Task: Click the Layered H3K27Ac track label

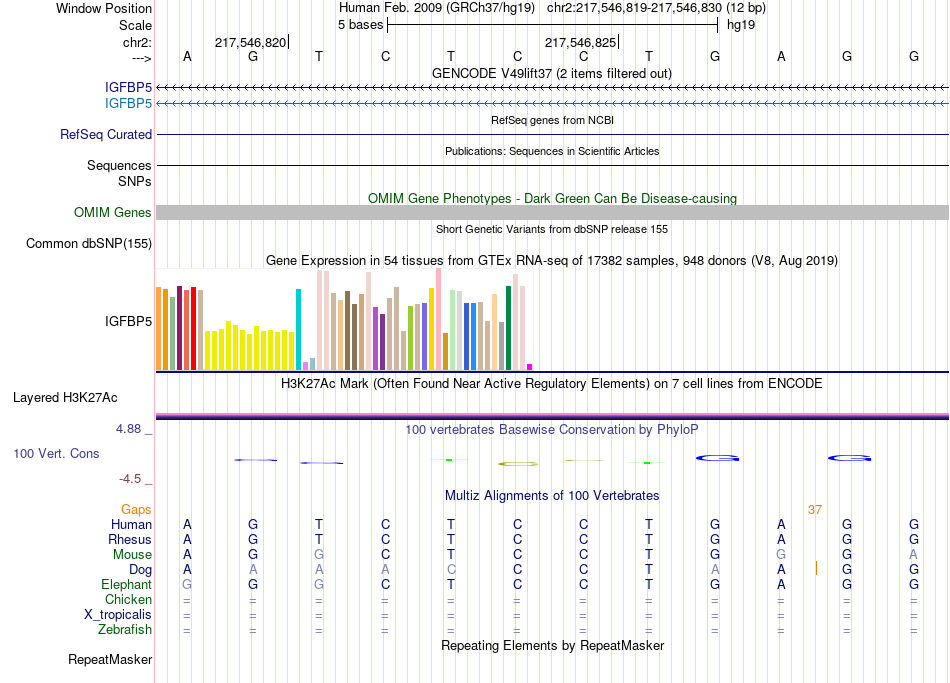Action: coord(65,398)
